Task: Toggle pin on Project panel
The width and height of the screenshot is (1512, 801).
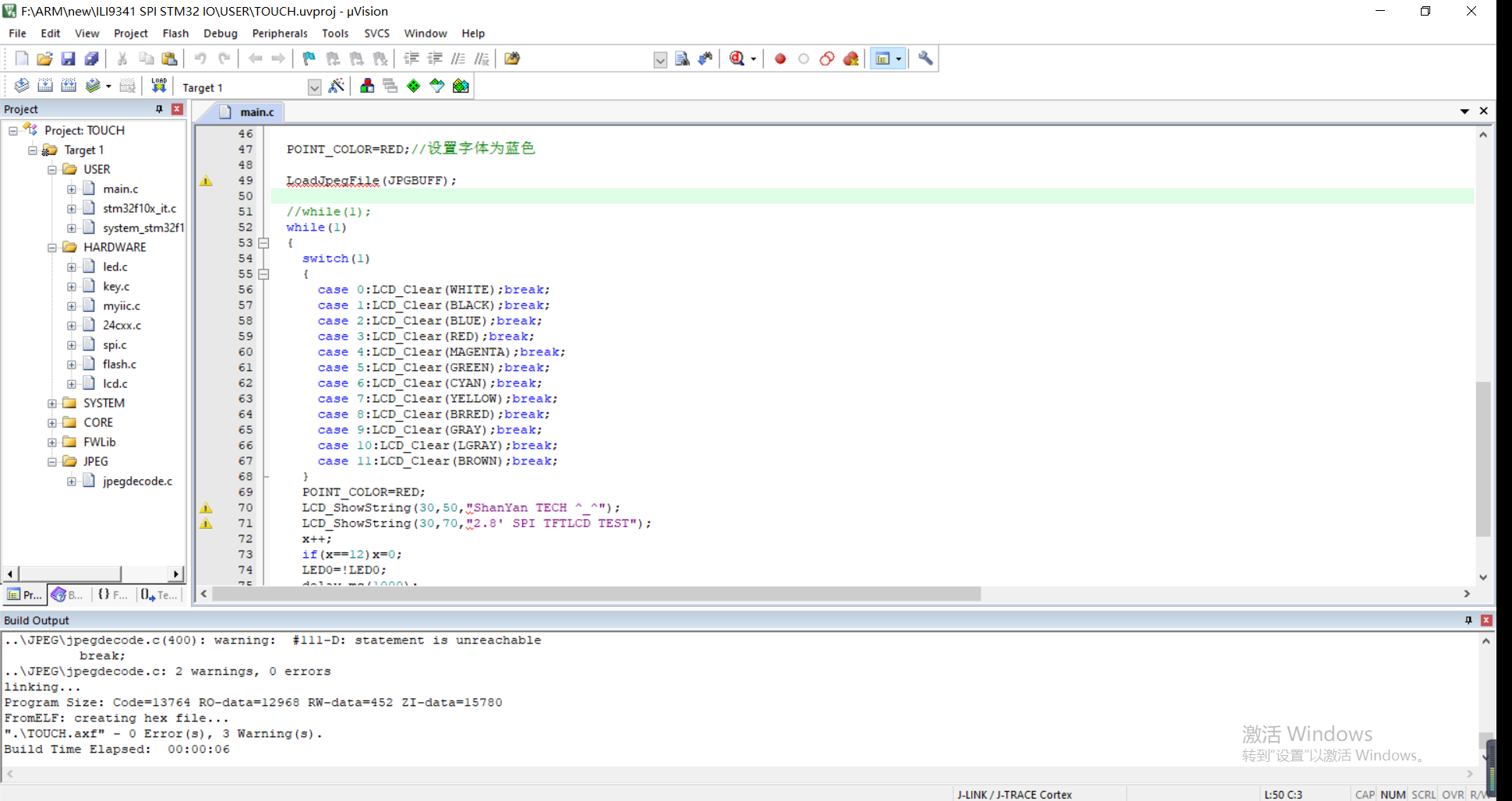Action: point(160,109)
